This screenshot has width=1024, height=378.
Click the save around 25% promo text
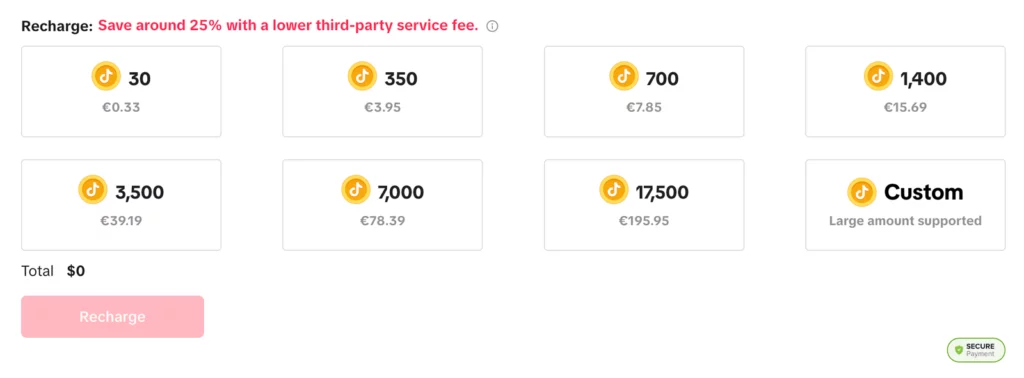pos(288,26)
